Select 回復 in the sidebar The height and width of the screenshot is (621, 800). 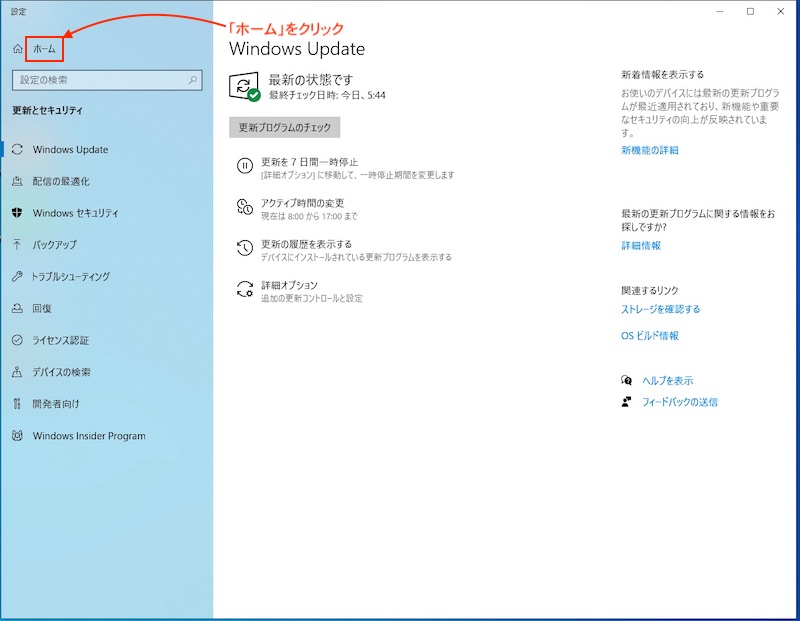coord(42,308)
